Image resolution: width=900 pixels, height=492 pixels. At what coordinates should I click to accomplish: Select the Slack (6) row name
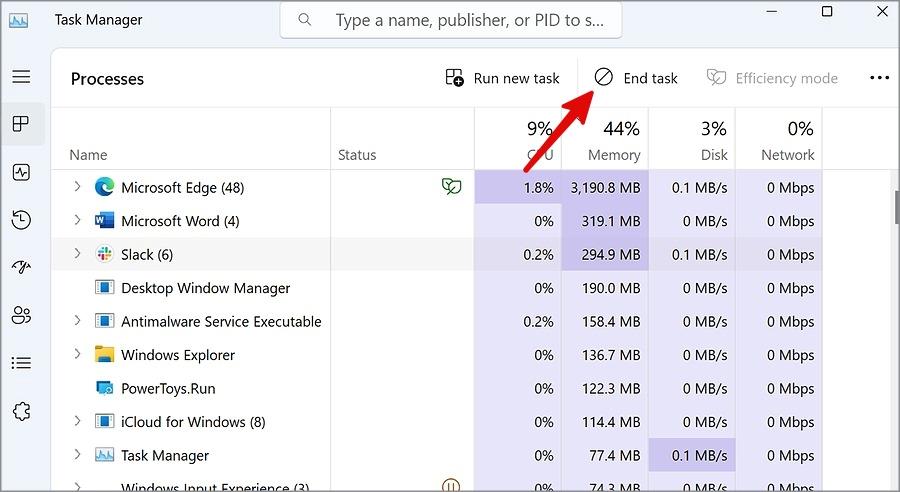[147, 254]
